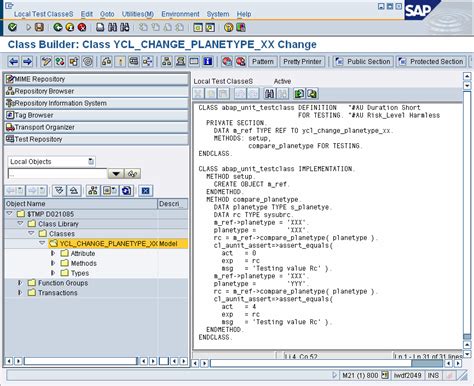
Task: Click the green checkmark Enter icon
Action: coord(12,27)
